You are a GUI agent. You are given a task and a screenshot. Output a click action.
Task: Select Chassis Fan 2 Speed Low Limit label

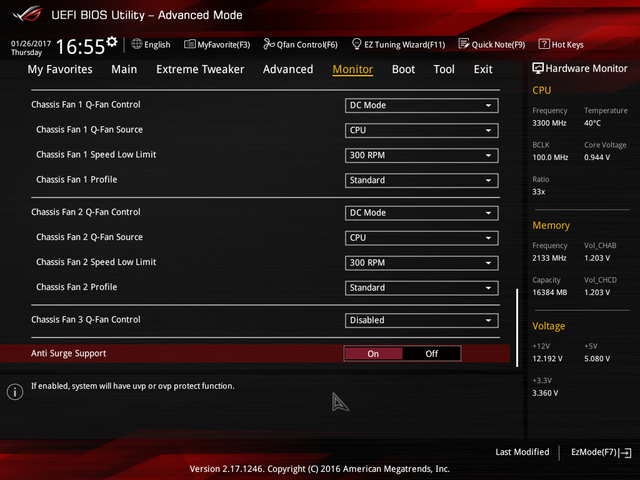(96, 262)
